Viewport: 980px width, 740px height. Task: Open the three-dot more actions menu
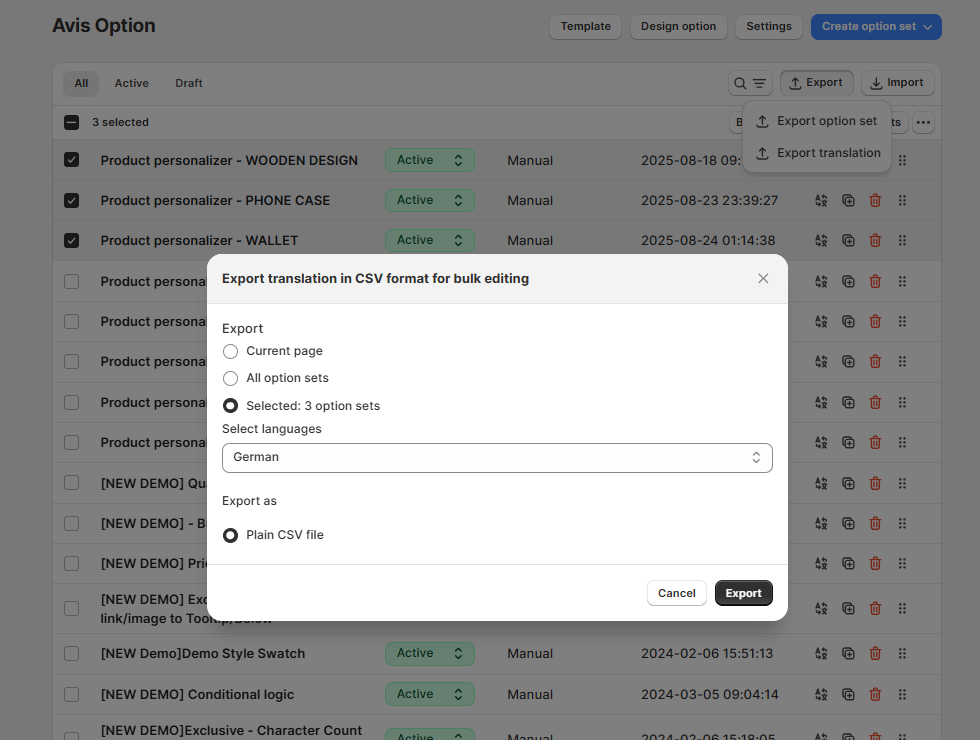pyautogui.click(x=923, y=122)
